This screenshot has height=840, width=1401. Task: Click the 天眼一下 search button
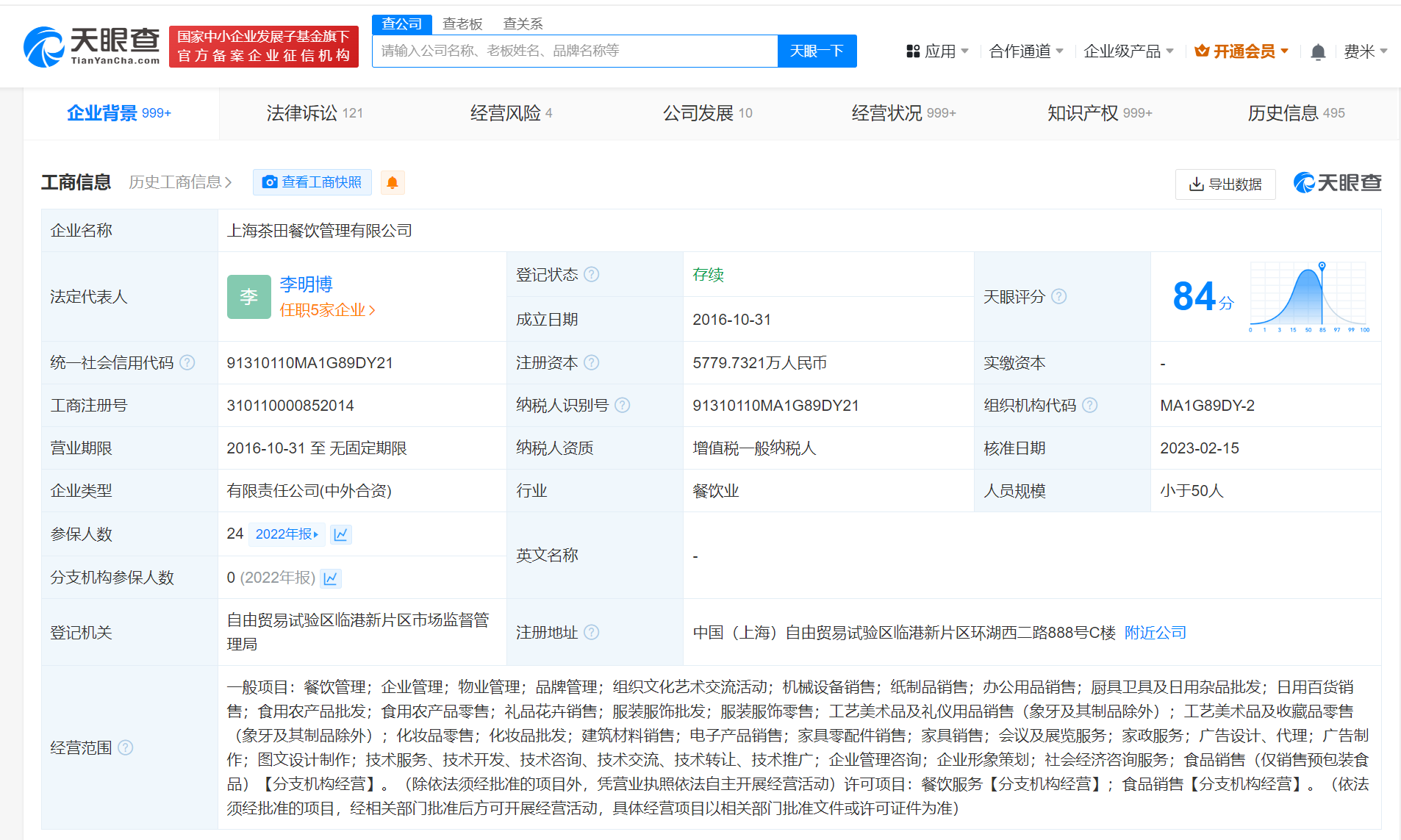click(817, 51)
